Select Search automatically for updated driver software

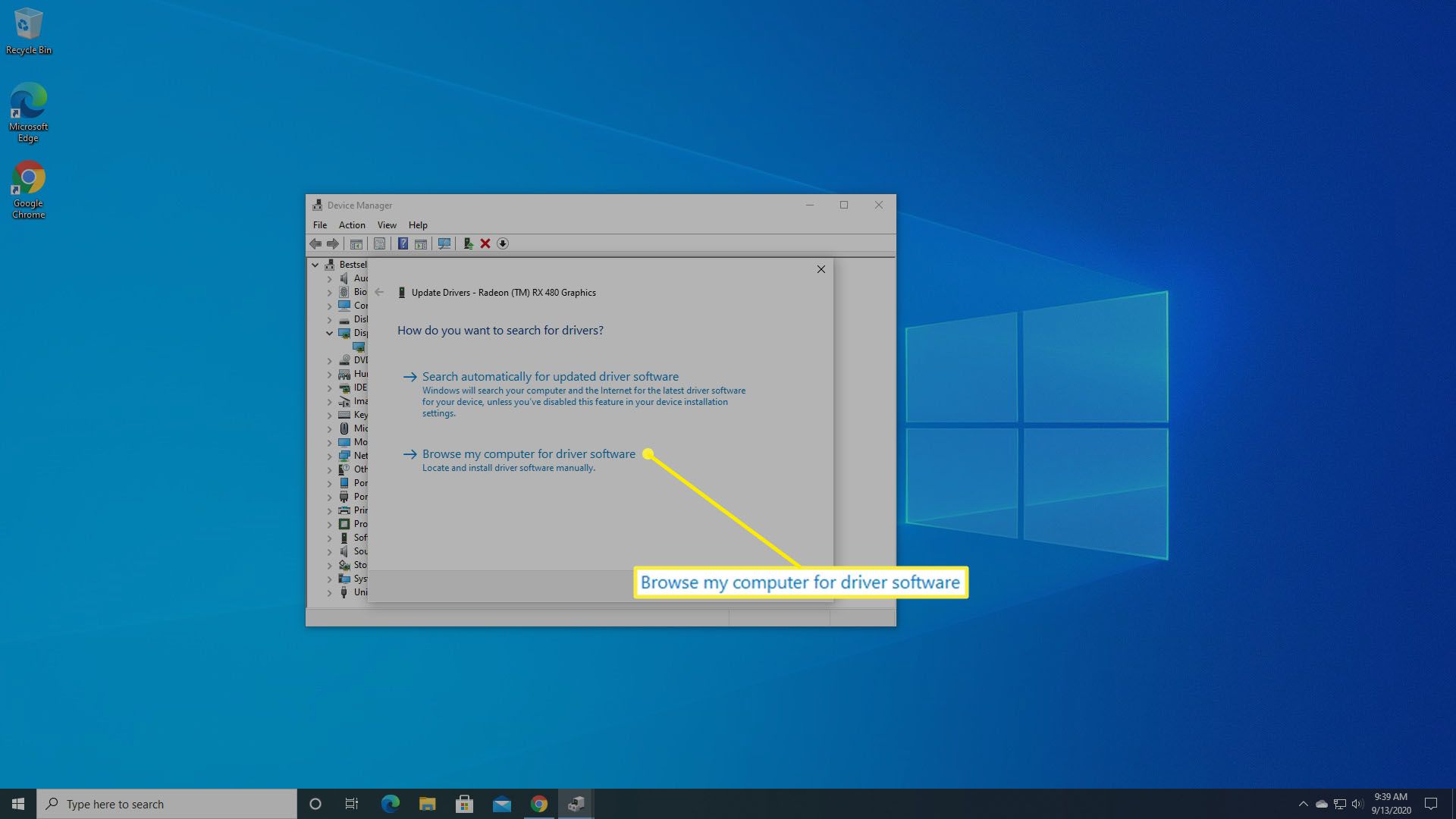point(550,376)
